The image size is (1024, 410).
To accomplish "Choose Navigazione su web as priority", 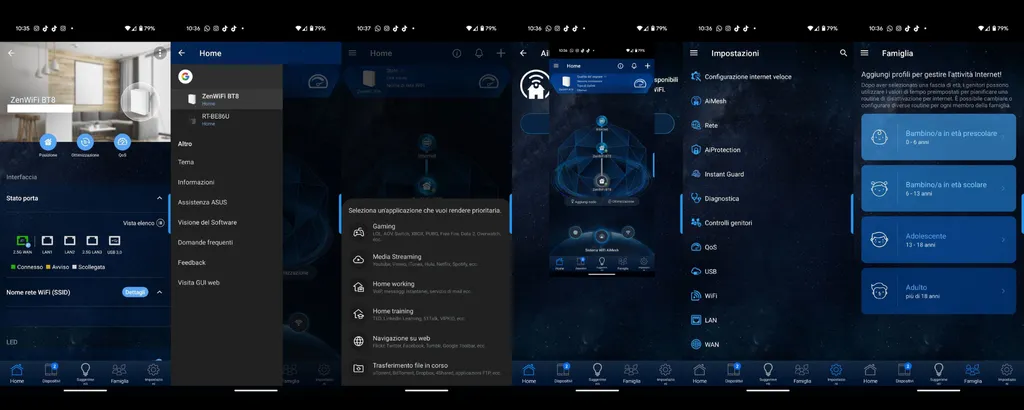I will point(426,341).
